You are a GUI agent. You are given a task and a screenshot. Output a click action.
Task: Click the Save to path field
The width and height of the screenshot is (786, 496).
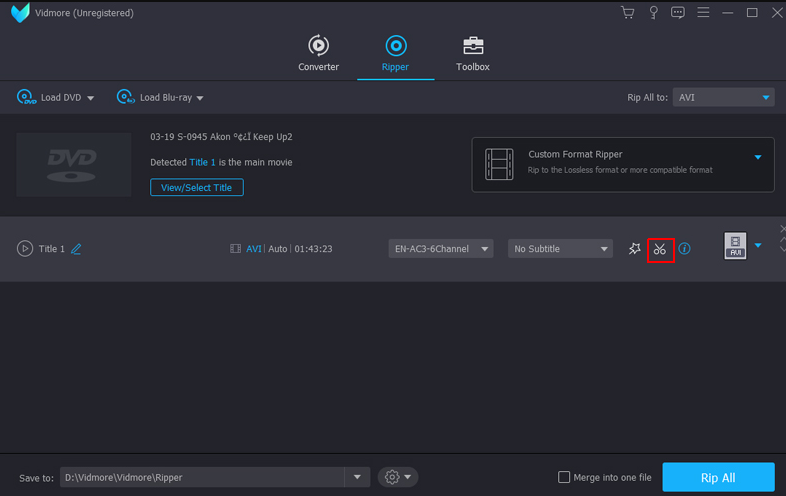tap(202, 477)
